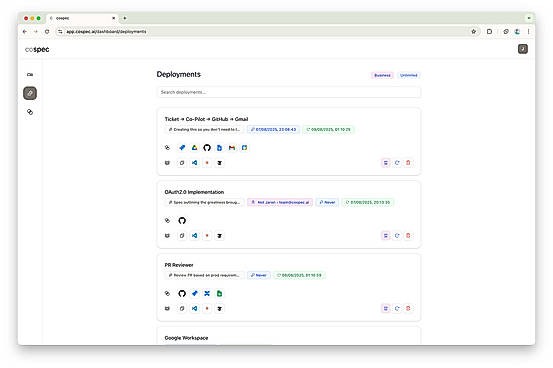The height and width of the screenshot is (368, 553).
Task: Click the Never chip on PR Reviewer card
Action: [259, 275]
